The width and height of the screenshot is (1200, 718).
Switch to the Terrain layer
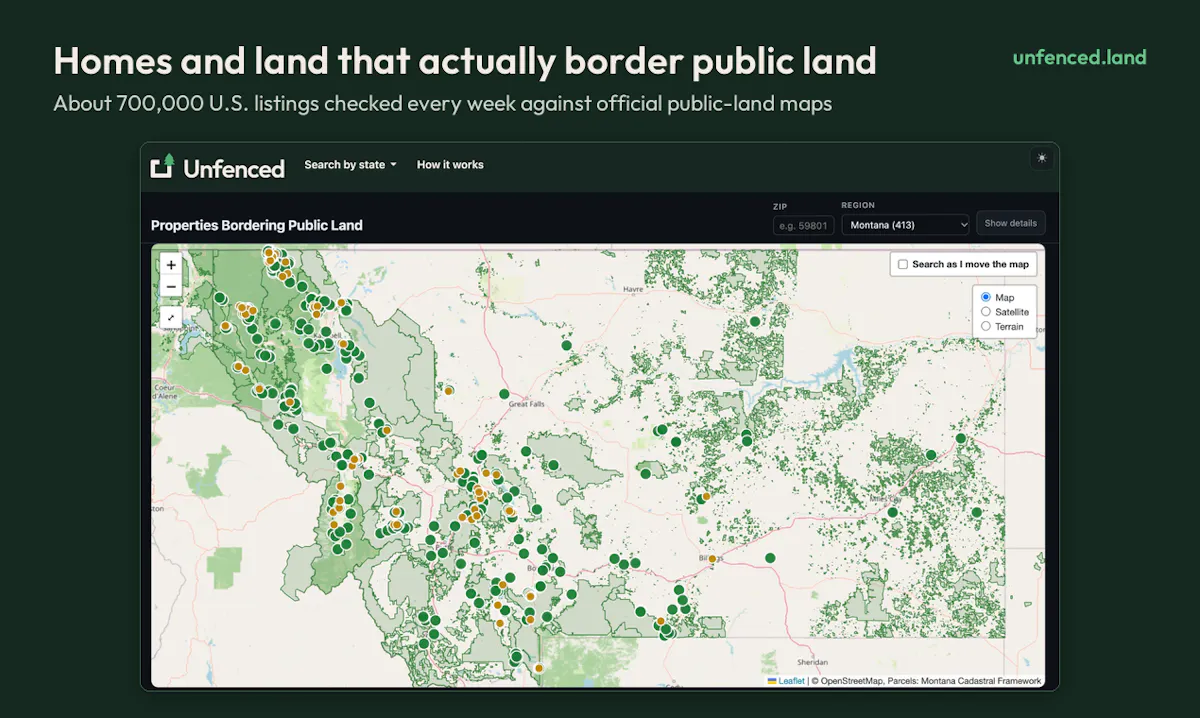pyautogui.click(x=986, y=326)
